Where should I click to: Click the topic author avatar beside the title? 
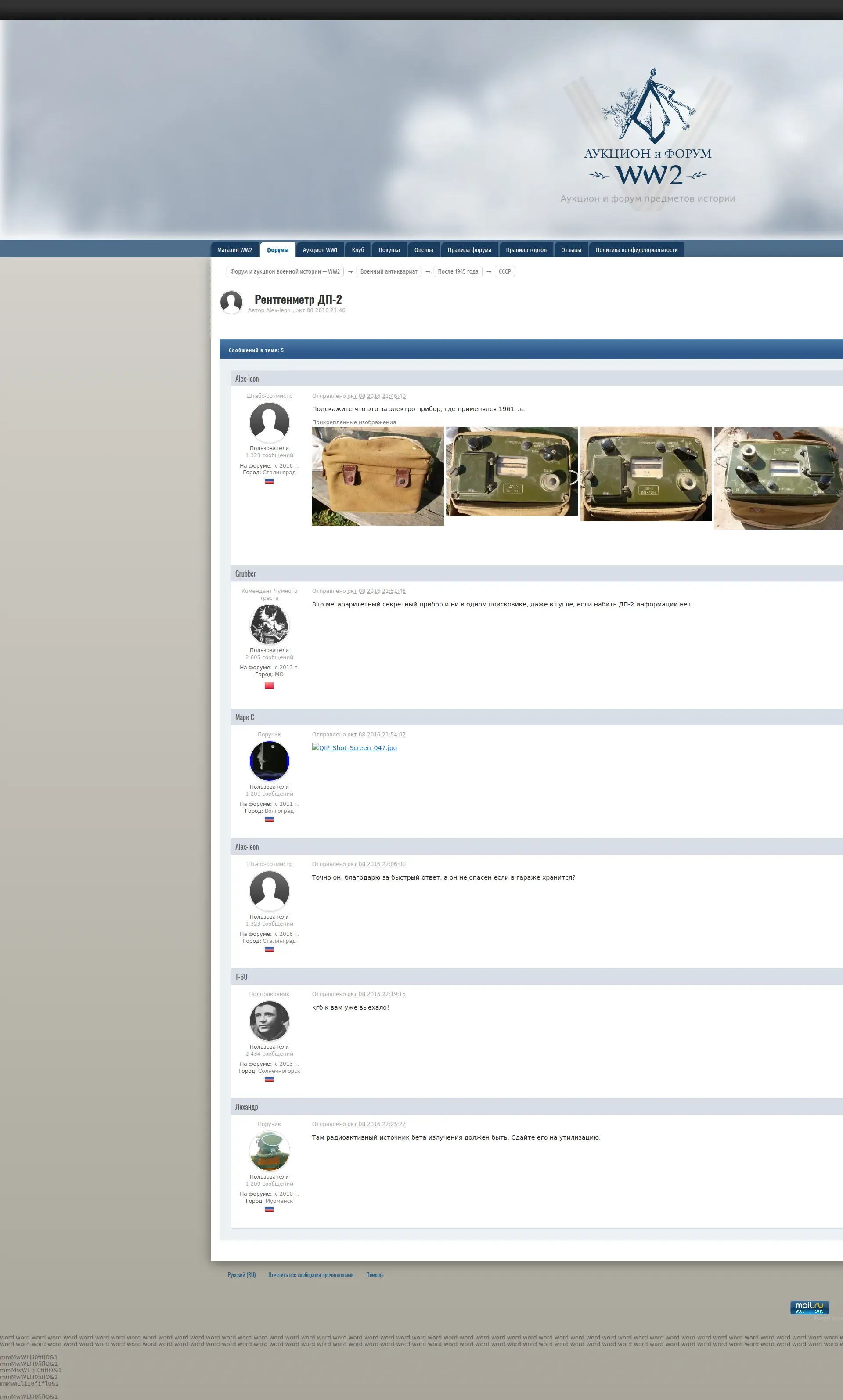click(231, 302)
